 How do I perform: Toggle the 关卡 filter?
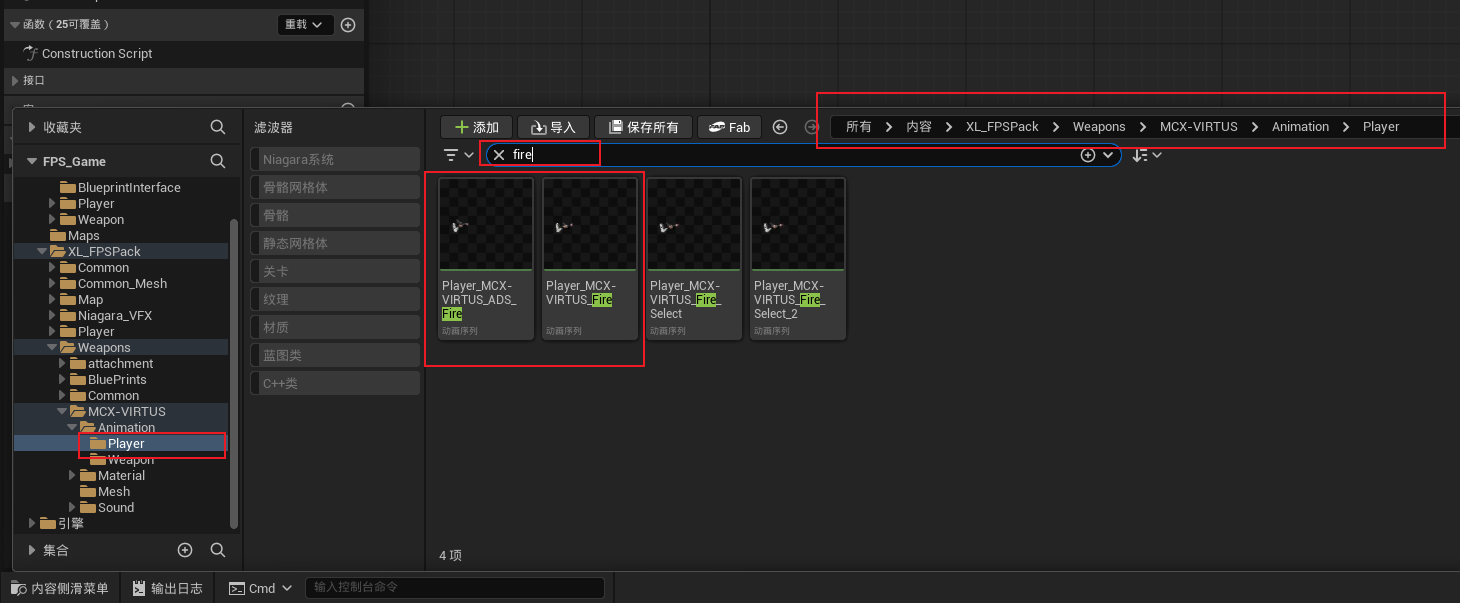coord(335,271)
